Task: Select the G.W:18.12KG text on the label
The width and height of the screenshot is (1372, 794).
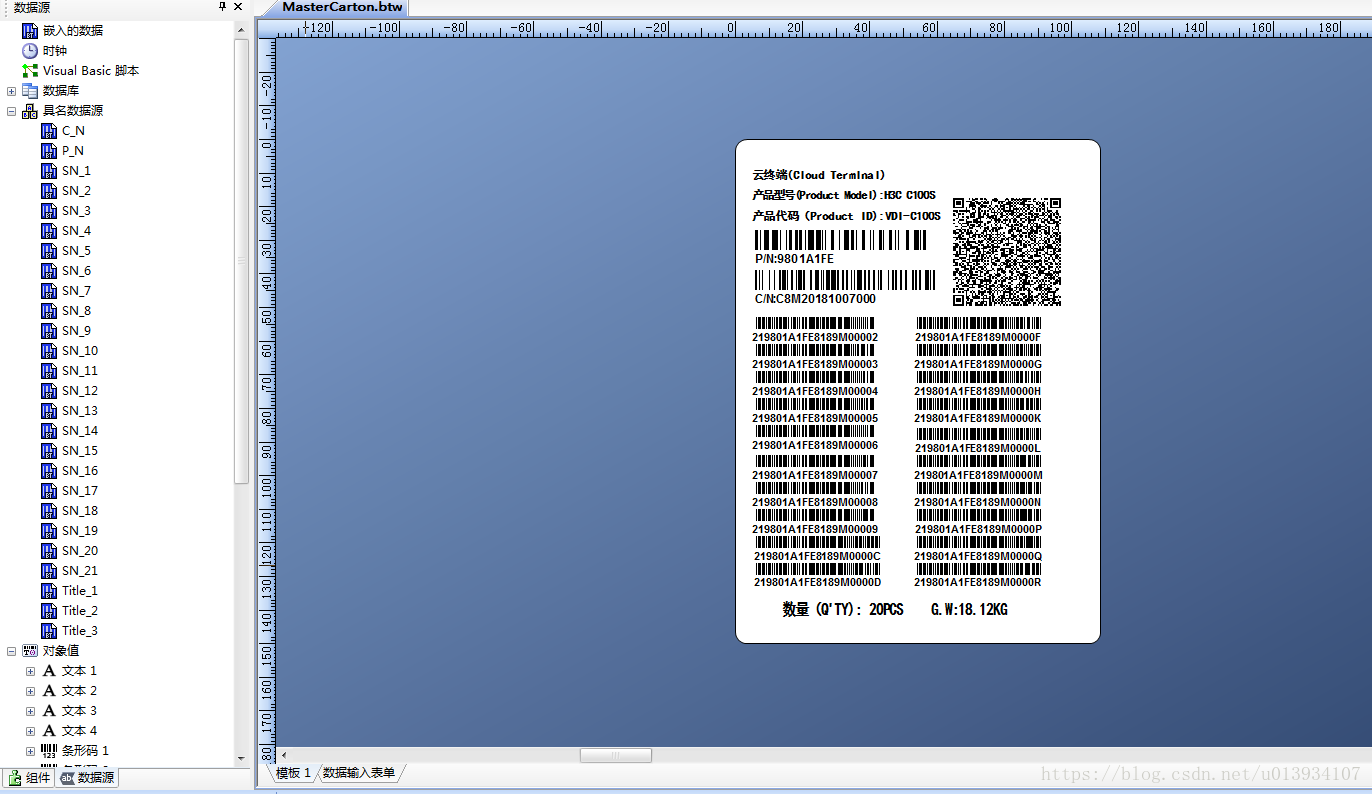Action: coord(969,609)
